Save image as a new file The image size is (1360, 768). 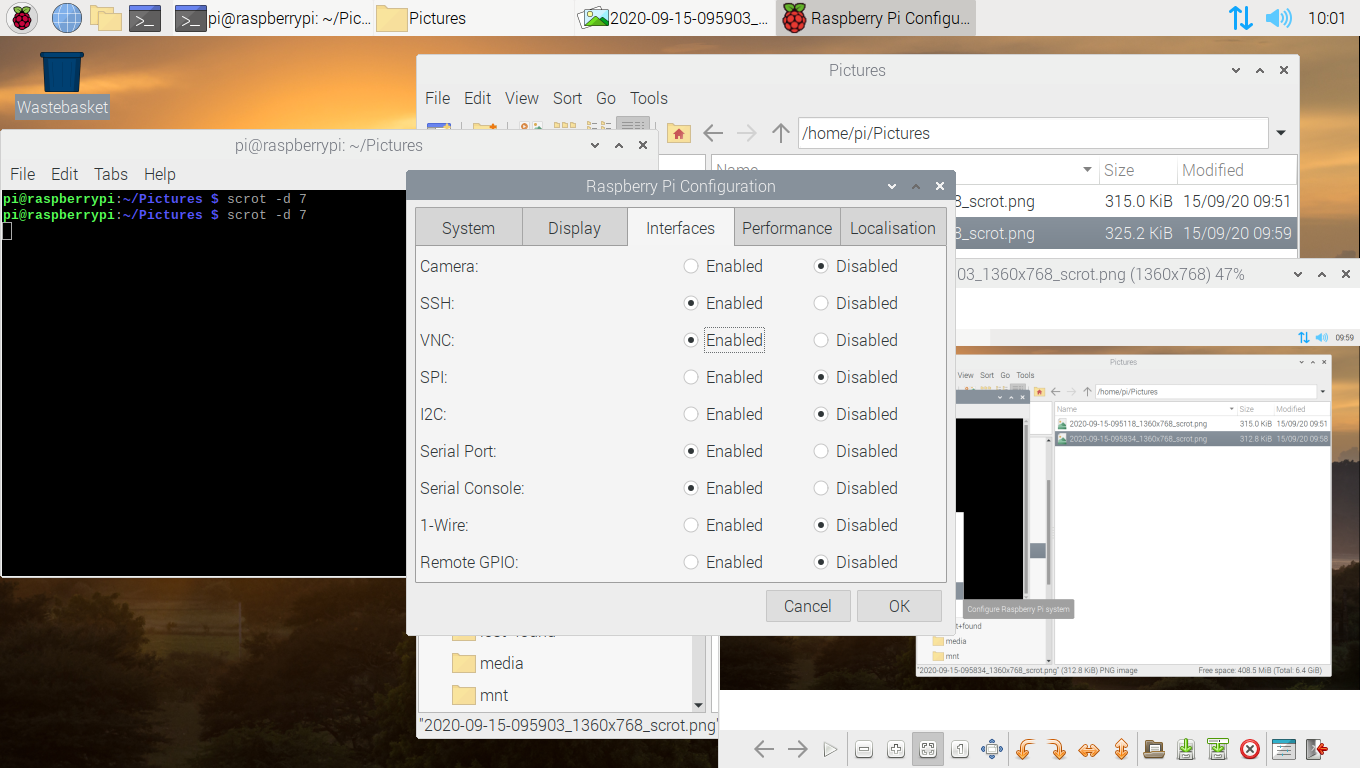[1217, 749]
